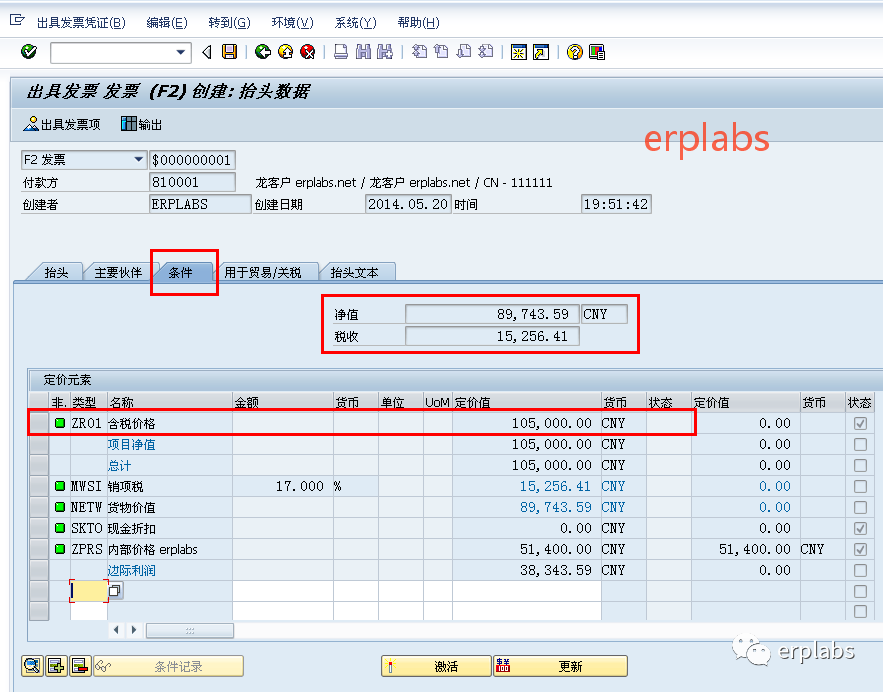Click the green Enter checkmark icon
The image size is (883, 692).
tap(29, 51)
